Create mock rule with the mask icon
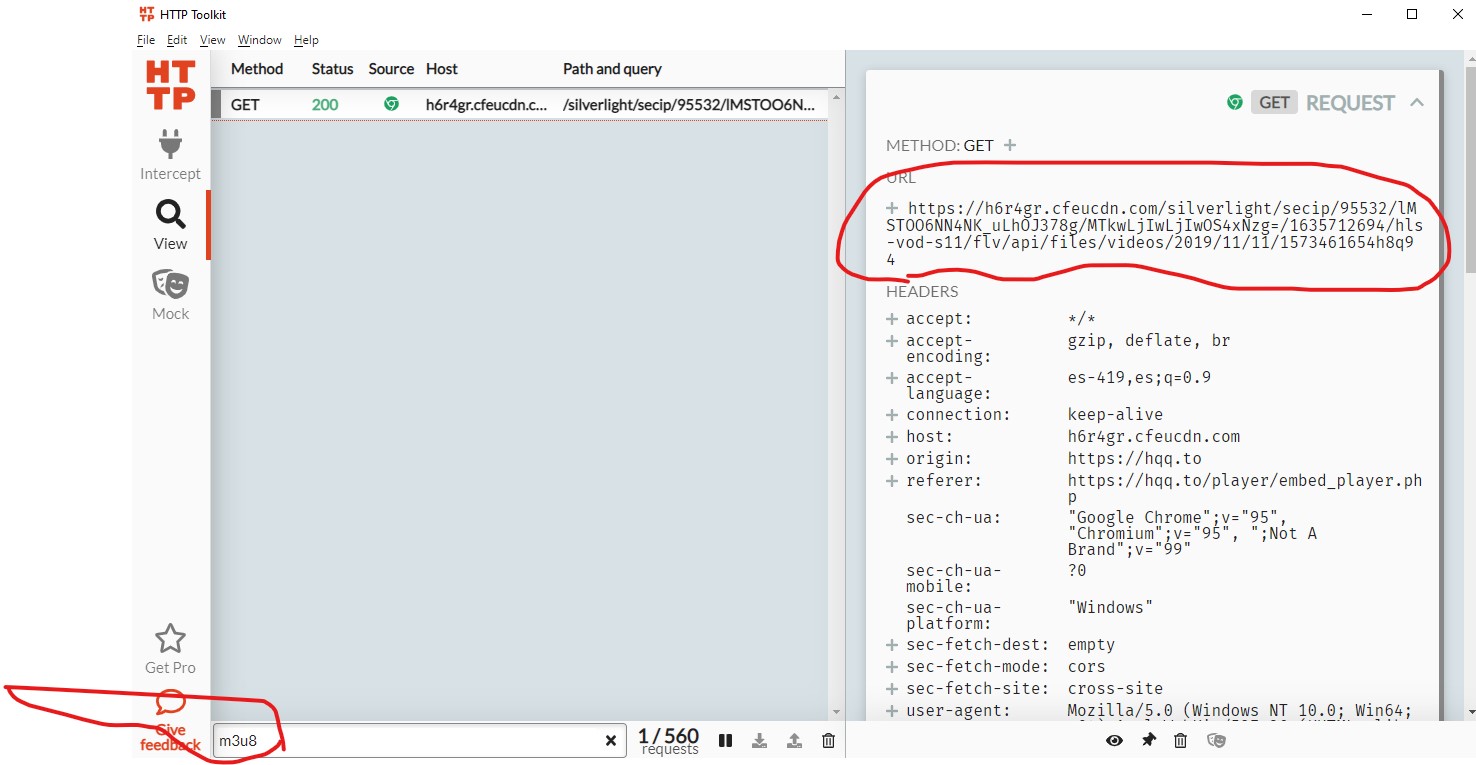1476x765 pixels. point(1216,741)
